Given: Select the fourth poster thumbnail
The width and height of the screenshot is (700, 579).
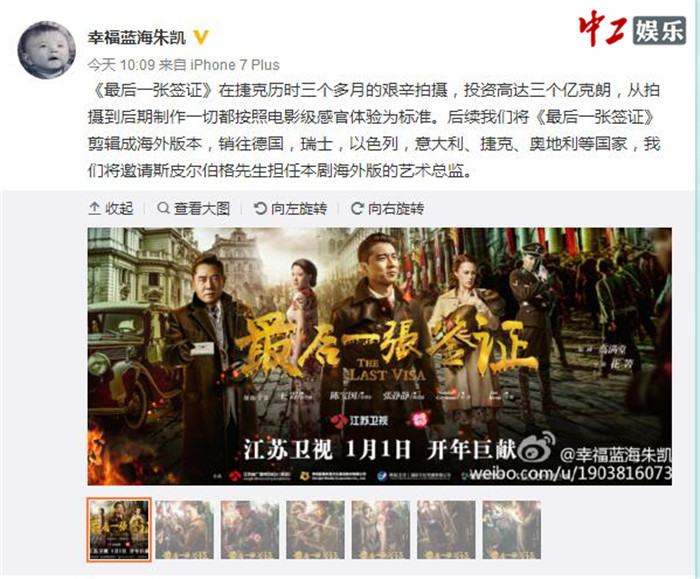Looking at the screenshot, I should point(315,529).
